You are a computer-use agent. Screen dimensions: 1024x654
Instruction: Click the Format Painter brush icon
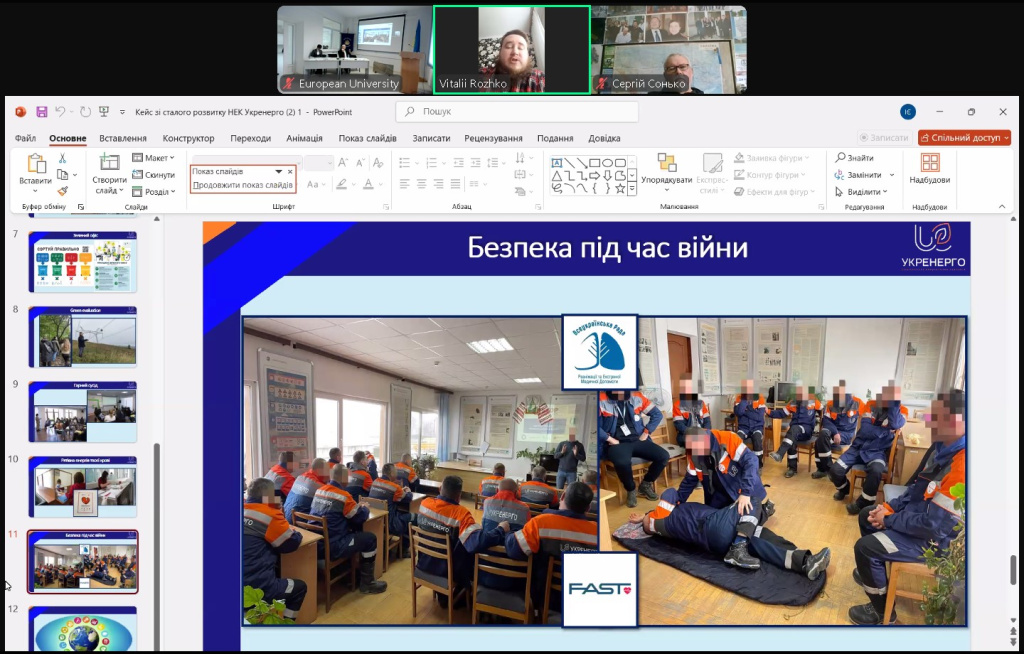tap(62, 190)
